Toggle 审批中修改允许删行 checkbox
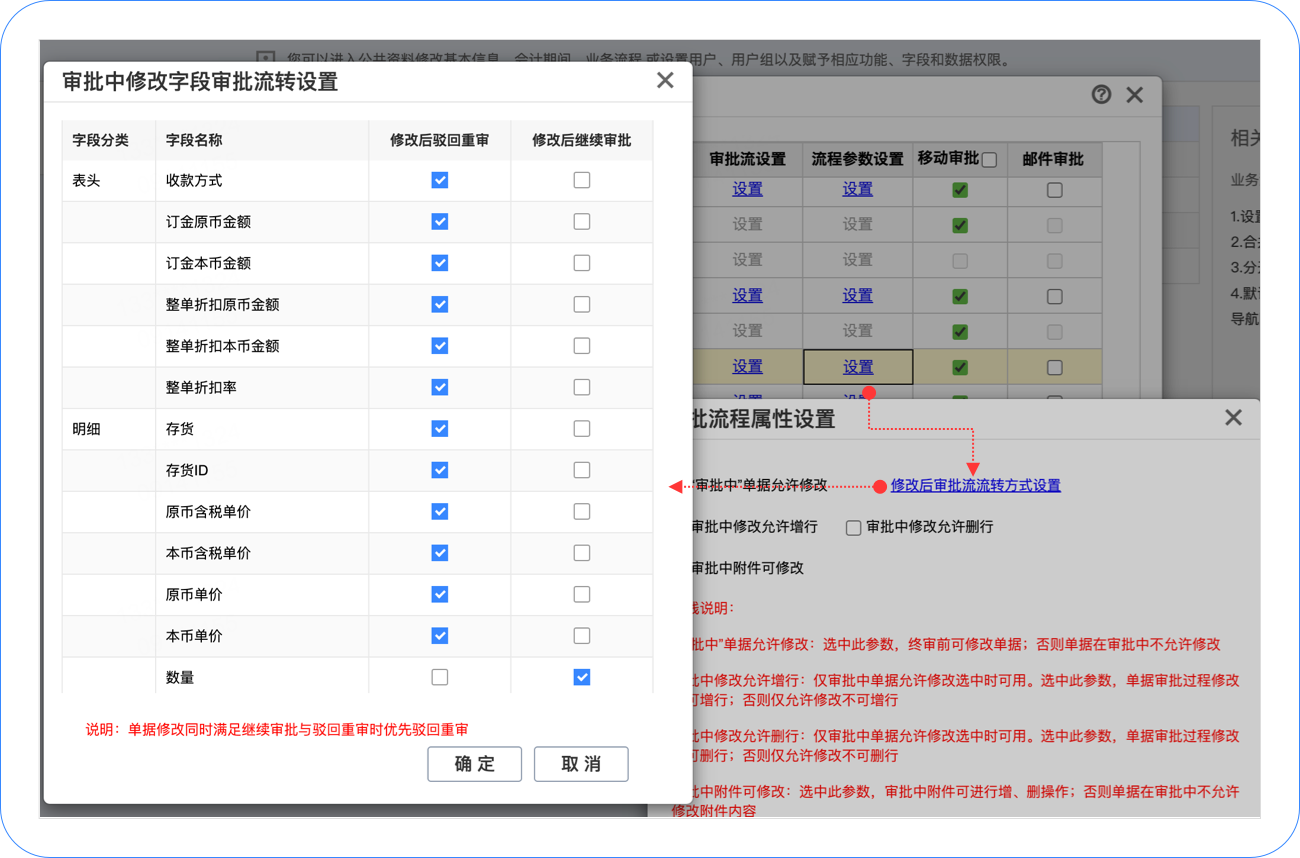1300x858 pixels. pos(853,528)
